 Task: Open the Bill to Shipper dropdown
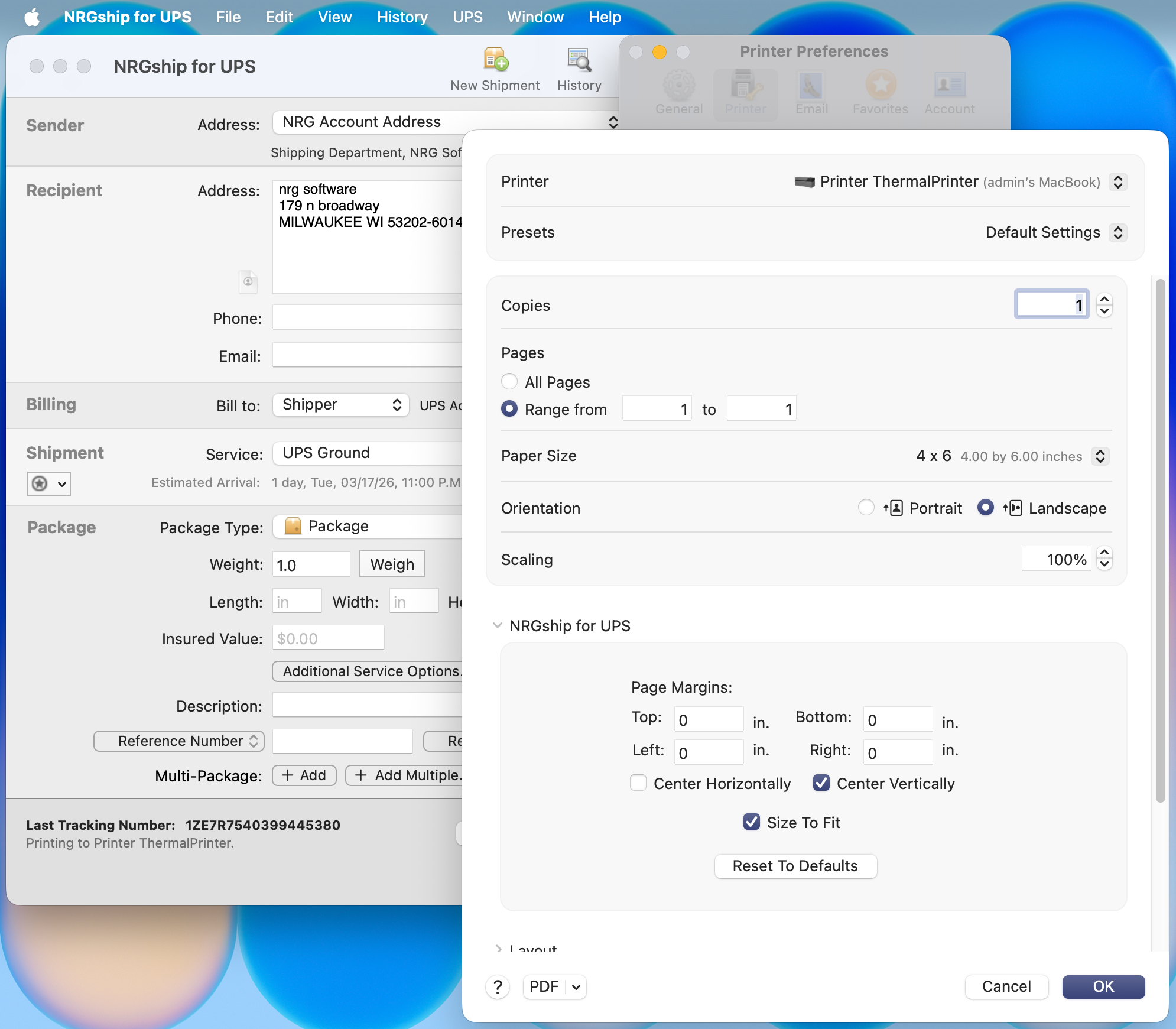(340, 405)
